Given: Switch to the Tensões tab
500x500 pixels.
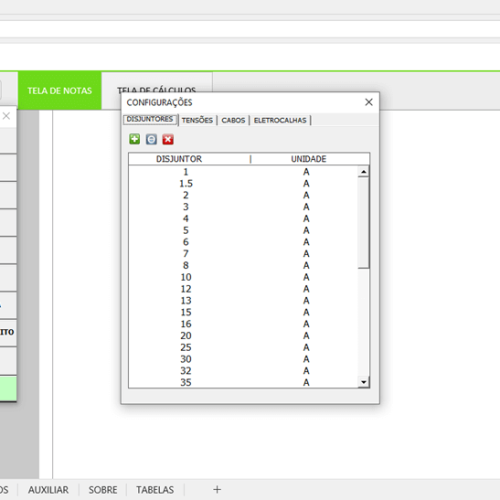Looking at the screenshot, I should (197, 120).
